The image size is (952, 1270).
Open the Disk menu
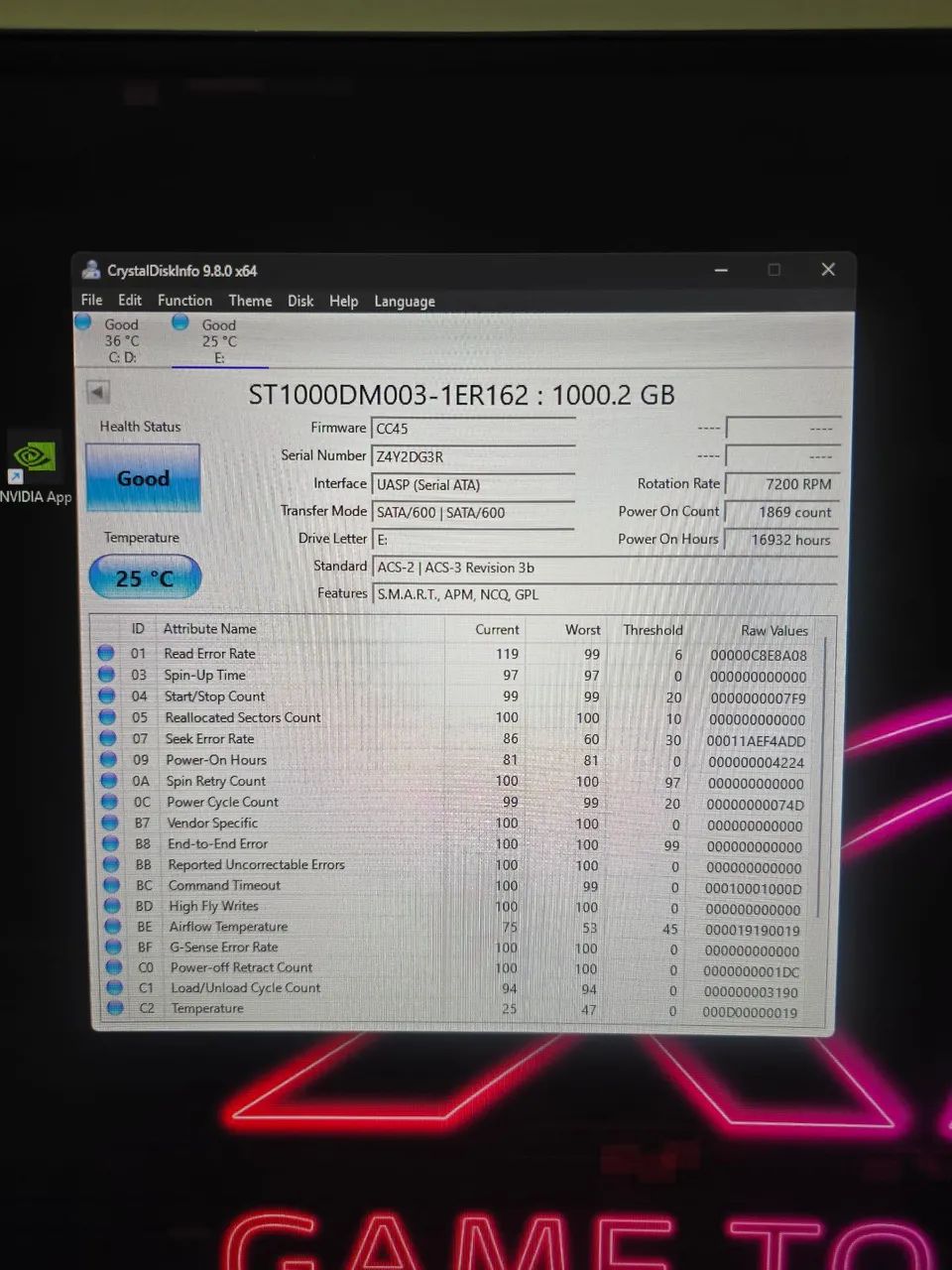click(x=300, y=301)
